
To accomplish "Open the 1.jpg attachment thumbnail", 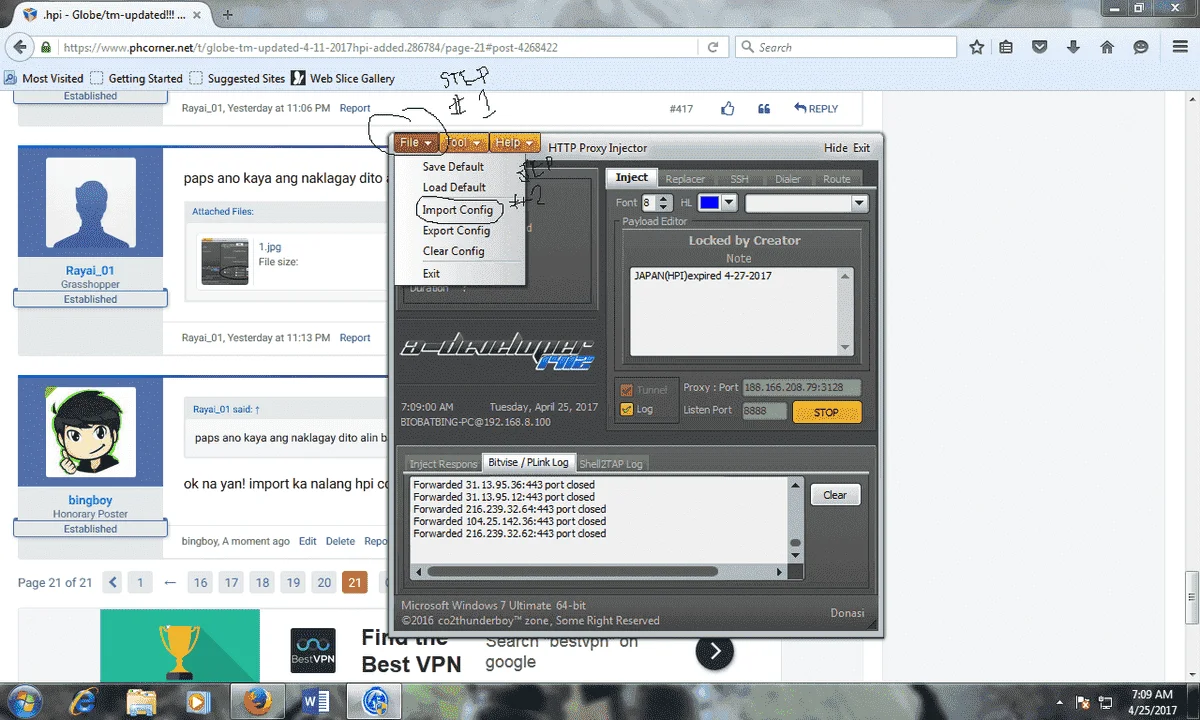I will 224,260.
